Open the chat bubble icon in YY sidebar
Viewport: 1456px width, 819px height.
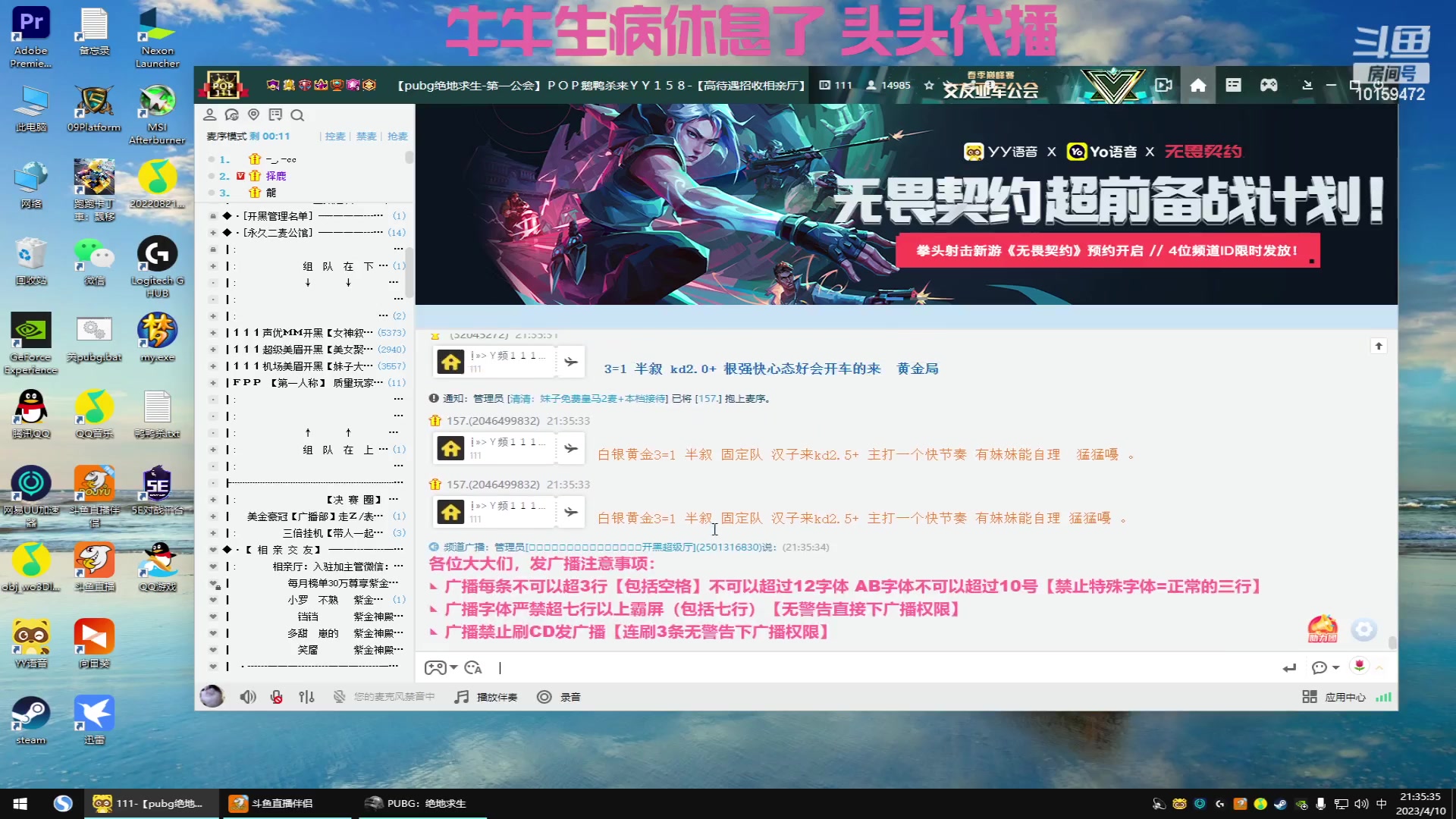[232, 115]
